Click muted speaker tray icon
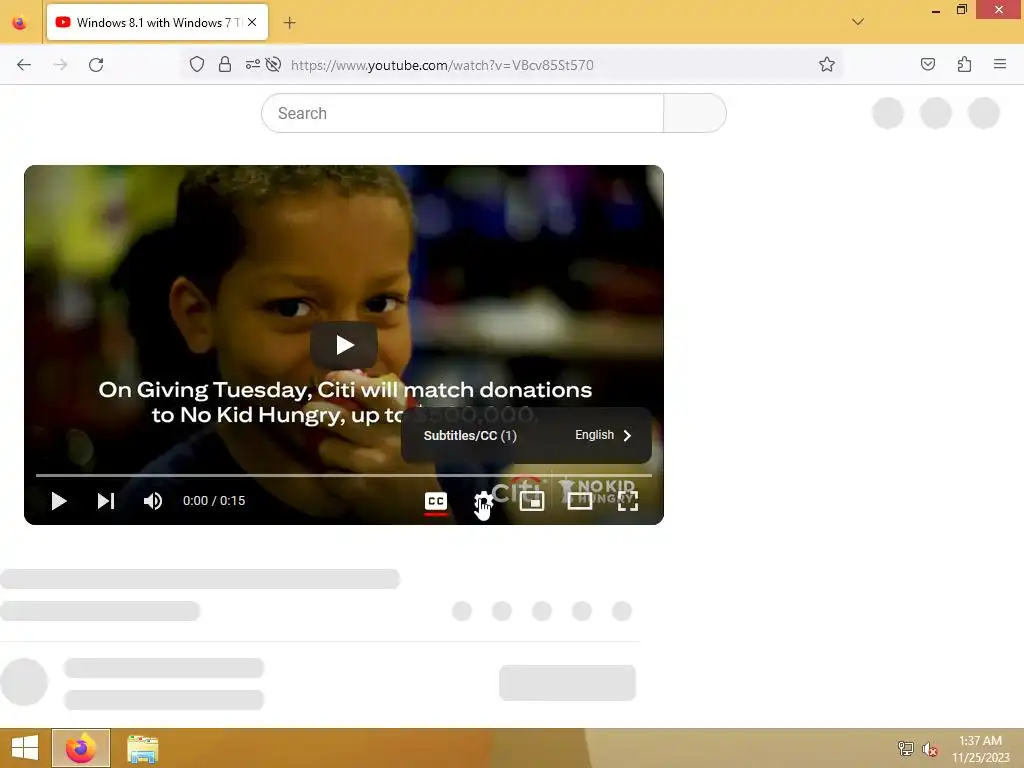1024x768 pixels. click(930, 749)
